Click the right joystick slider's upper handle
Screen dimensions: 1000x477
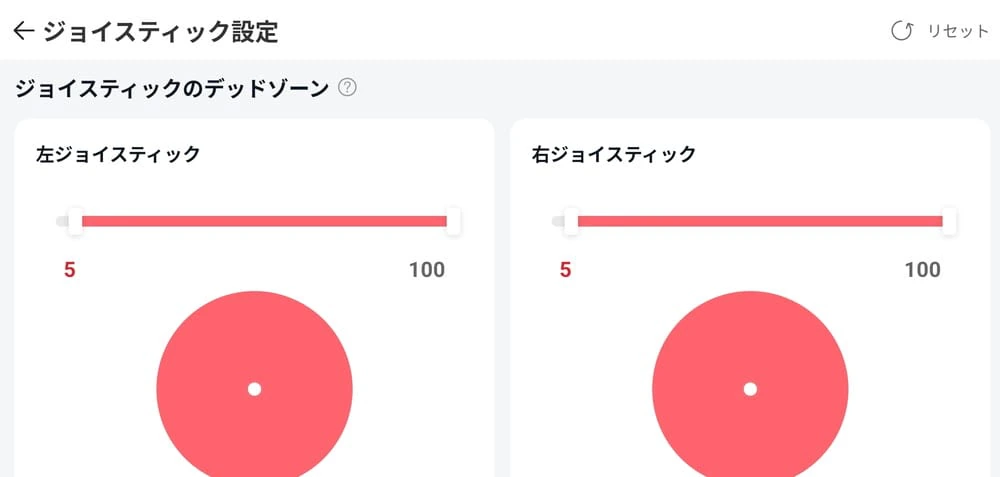(x=949, y=221)
